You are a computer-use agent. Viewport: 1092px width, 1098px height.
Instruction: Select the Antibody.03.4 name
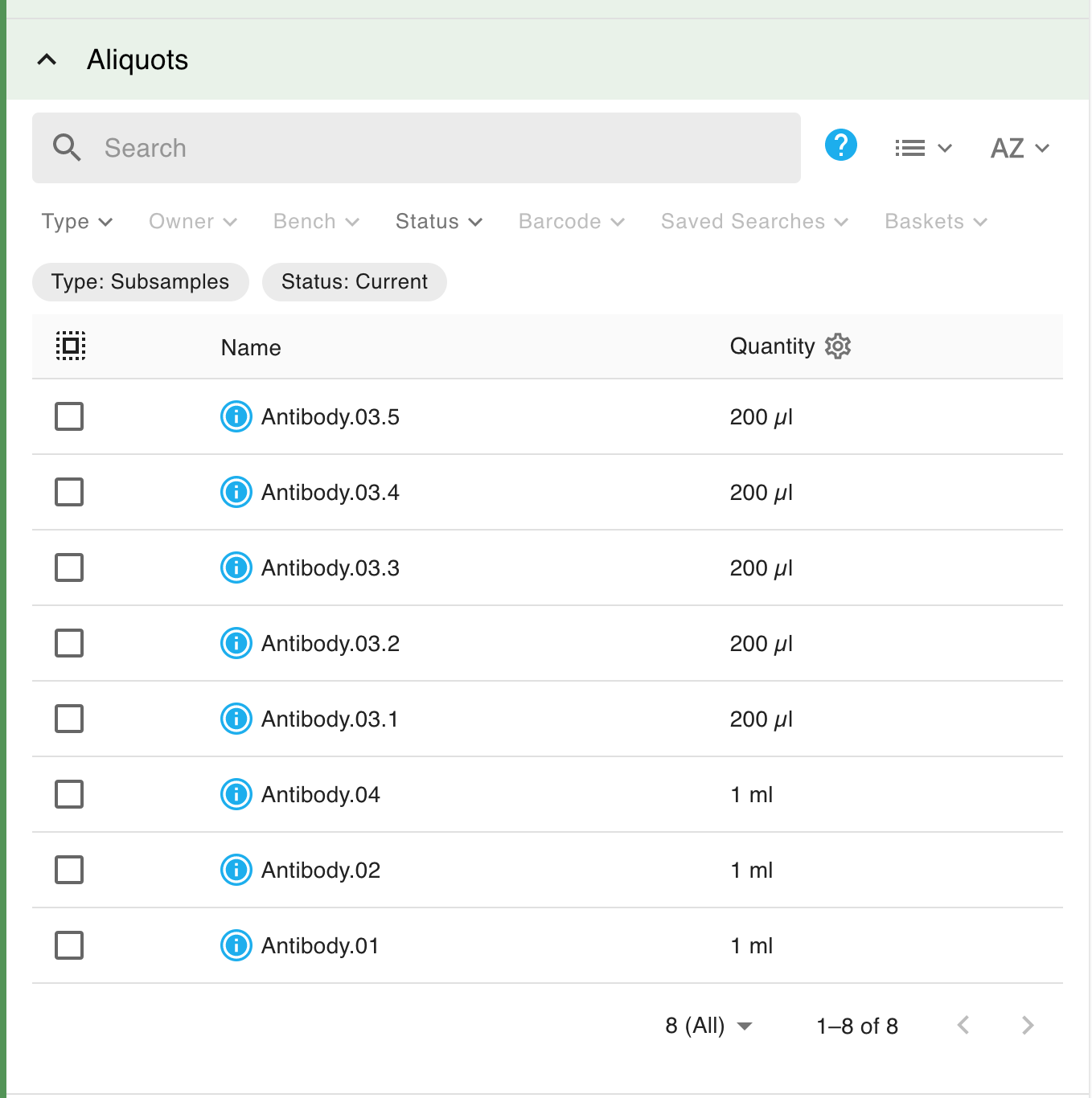(330, 493)
